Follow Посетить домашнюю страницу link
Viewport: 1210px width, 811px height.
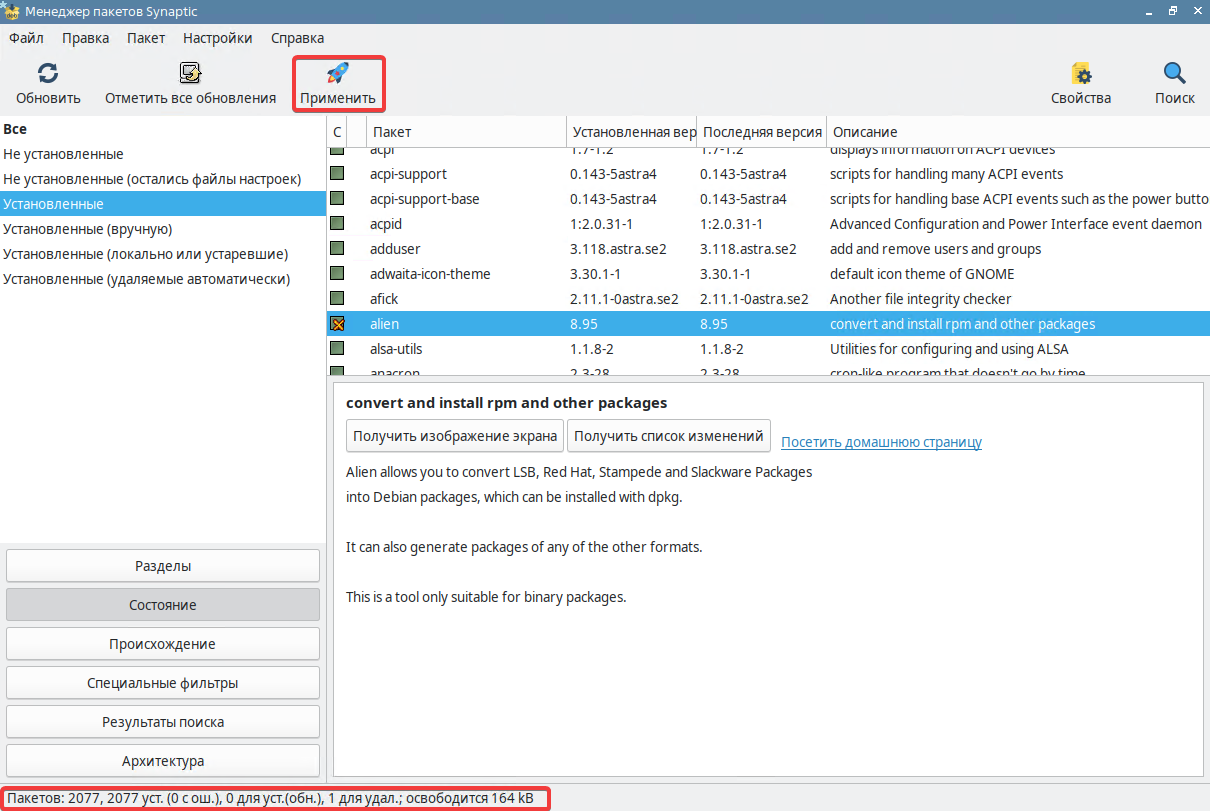click(x=881, y=442)
